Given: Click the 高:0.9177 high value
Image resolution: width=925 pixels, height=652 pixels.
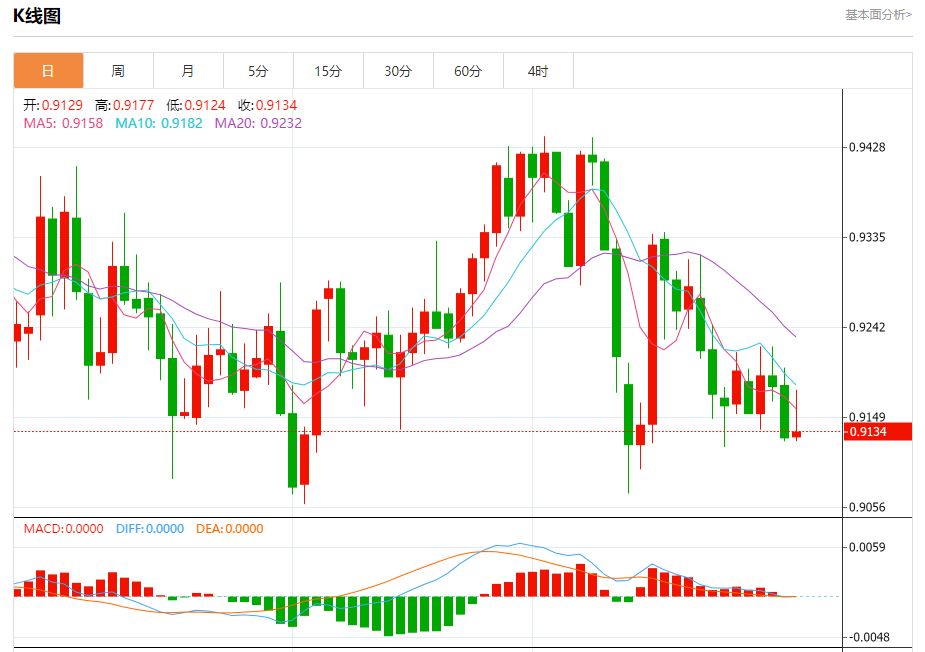Looking at the screenshot, I should [124, 105].
